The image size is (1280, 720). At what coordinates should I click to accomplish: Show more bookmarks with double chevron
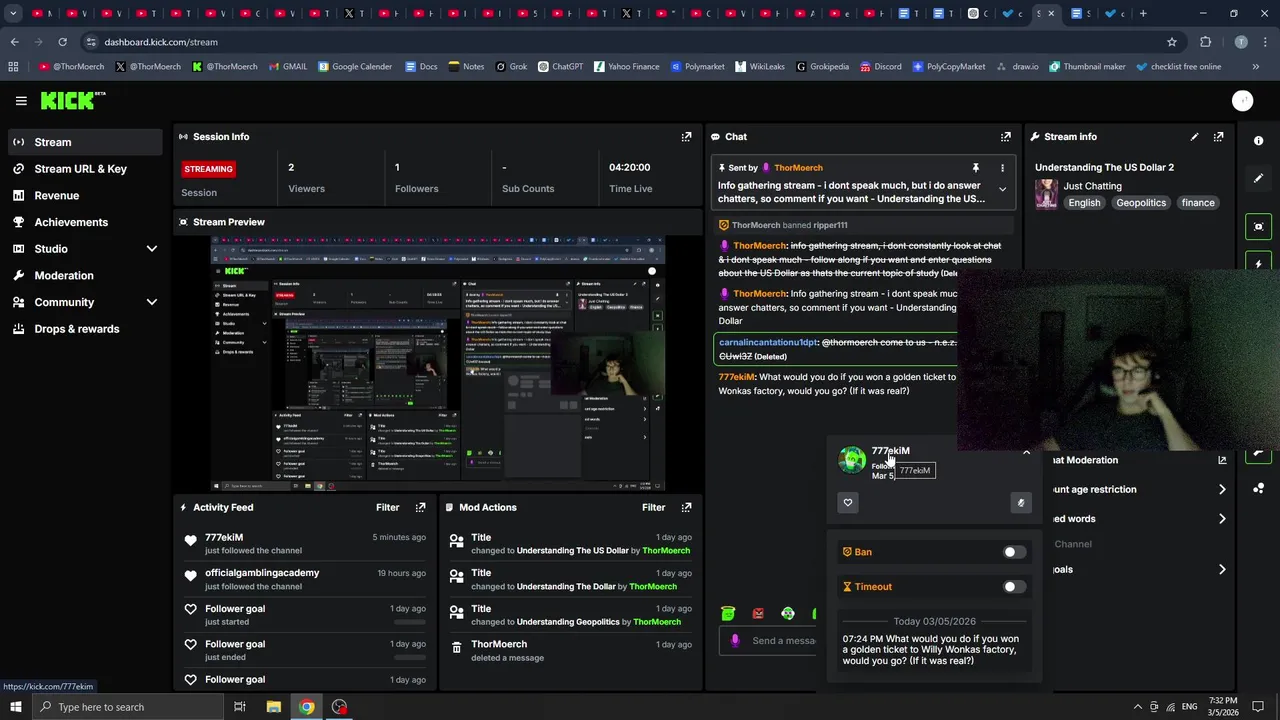pos(1255,67)
